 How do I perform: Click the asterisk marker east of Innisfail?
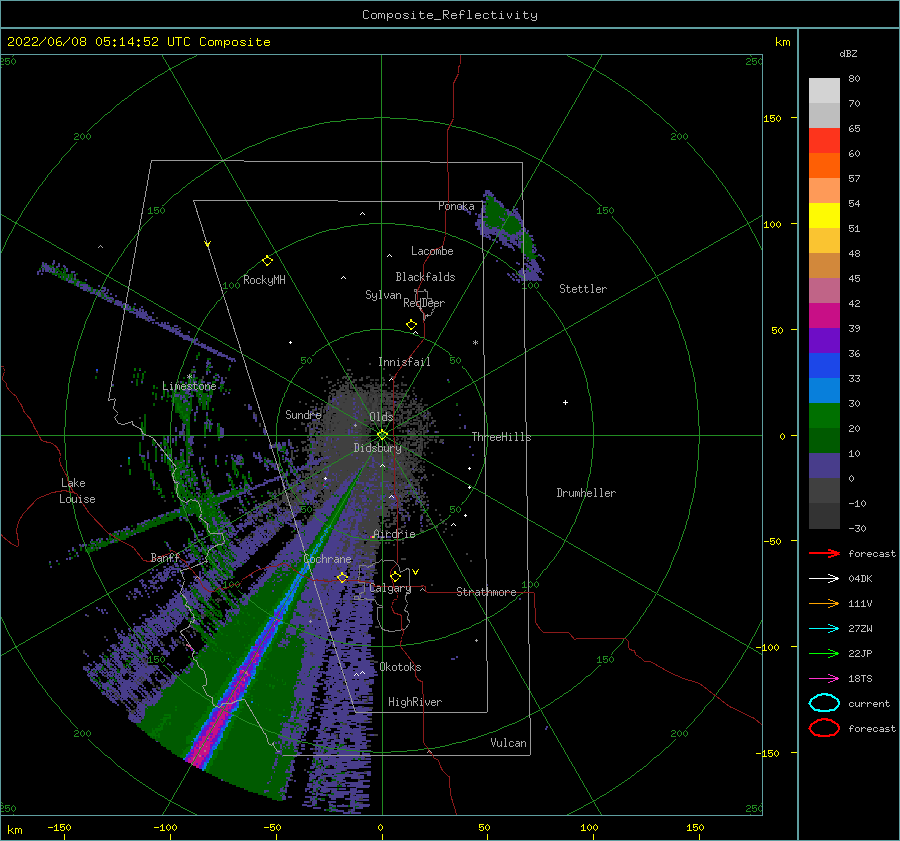point(475,343)
